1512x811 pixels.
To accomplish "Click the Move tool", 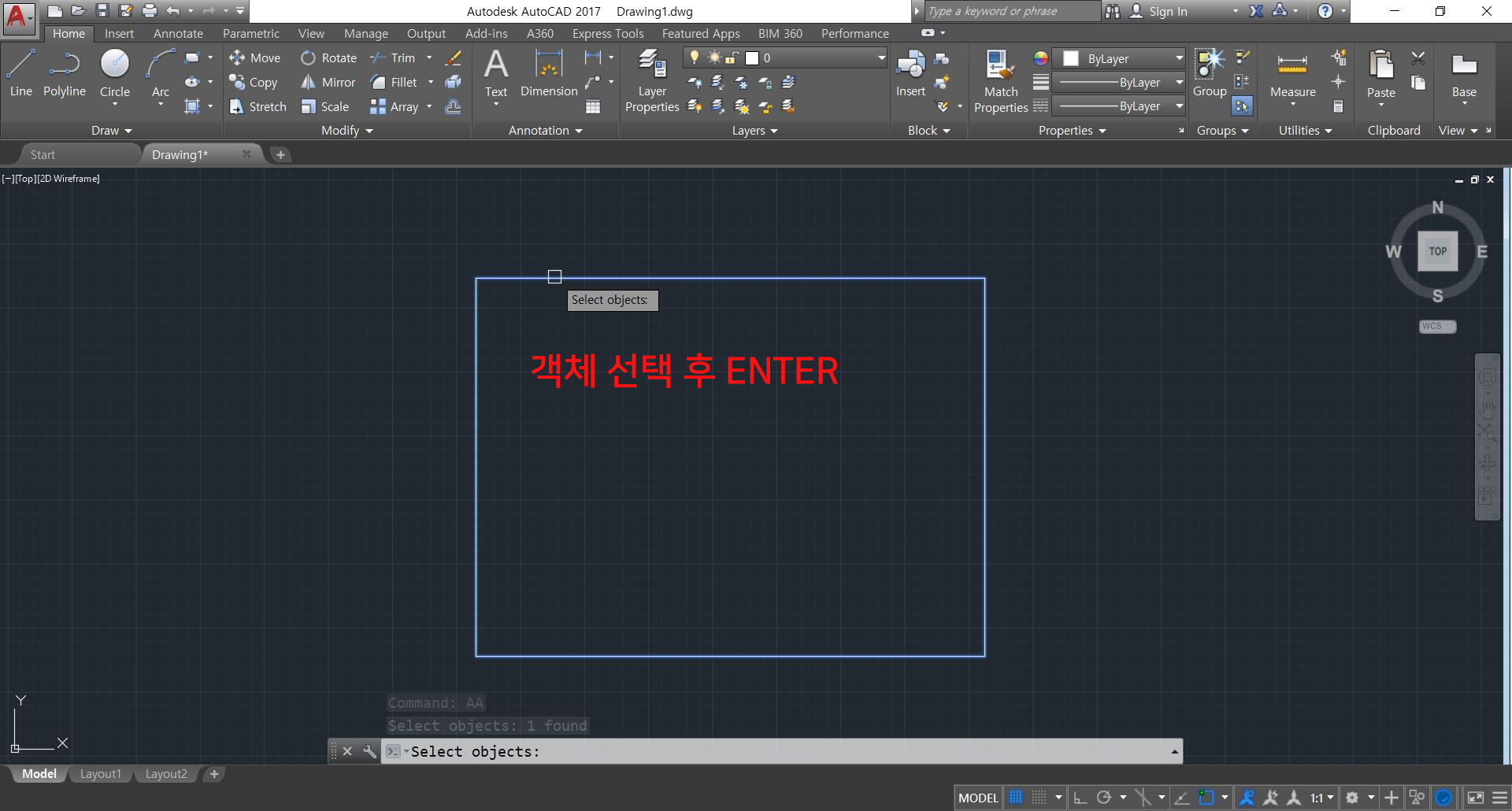I will coord(254,57).
